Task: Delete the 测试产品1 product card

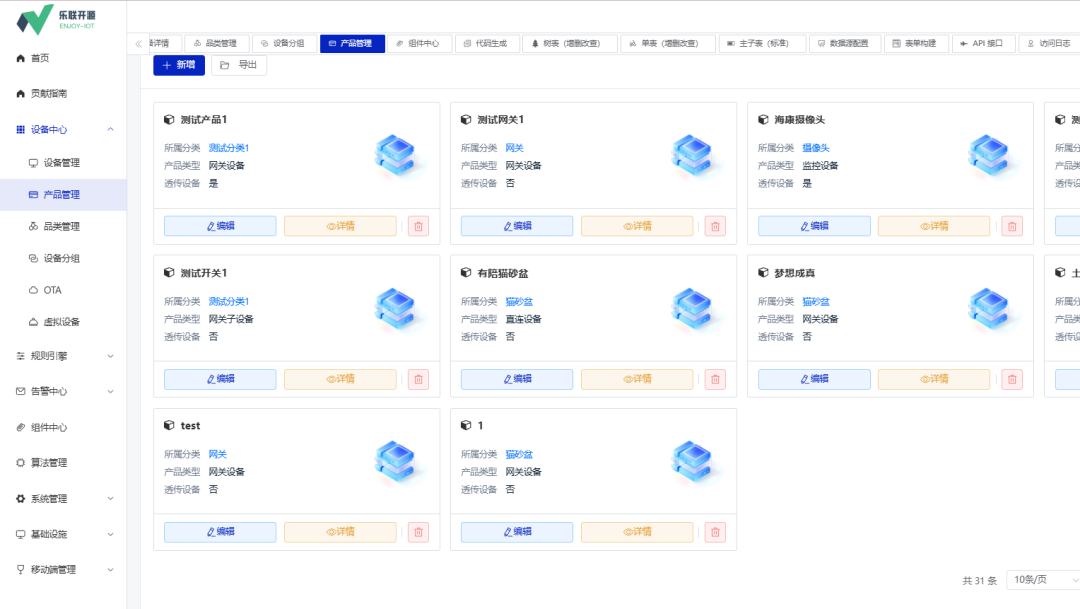Action: pyautogui.click(x=418, y=226)
